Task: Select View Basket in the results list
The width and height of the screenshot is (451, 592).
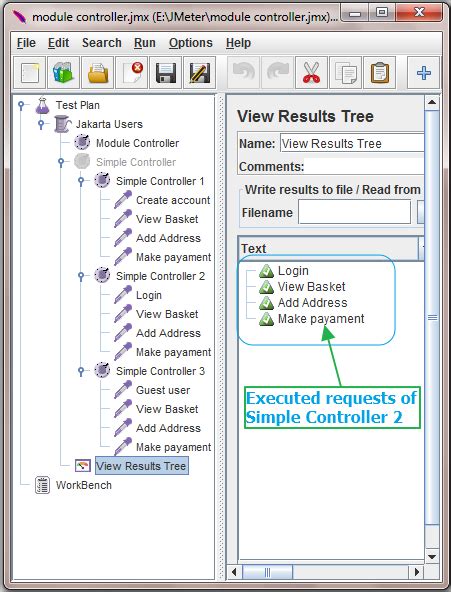Action: click(x=311, y=287)
